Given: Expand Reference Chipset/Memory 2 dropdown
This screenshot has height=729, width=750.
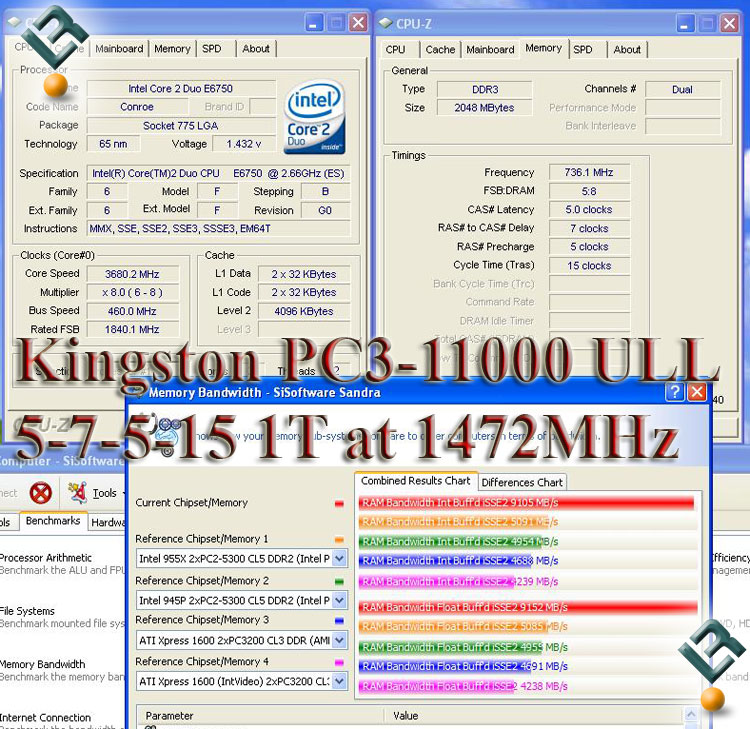Looking at the screenshot, I should pyautogui.click(x=339, y=600).
